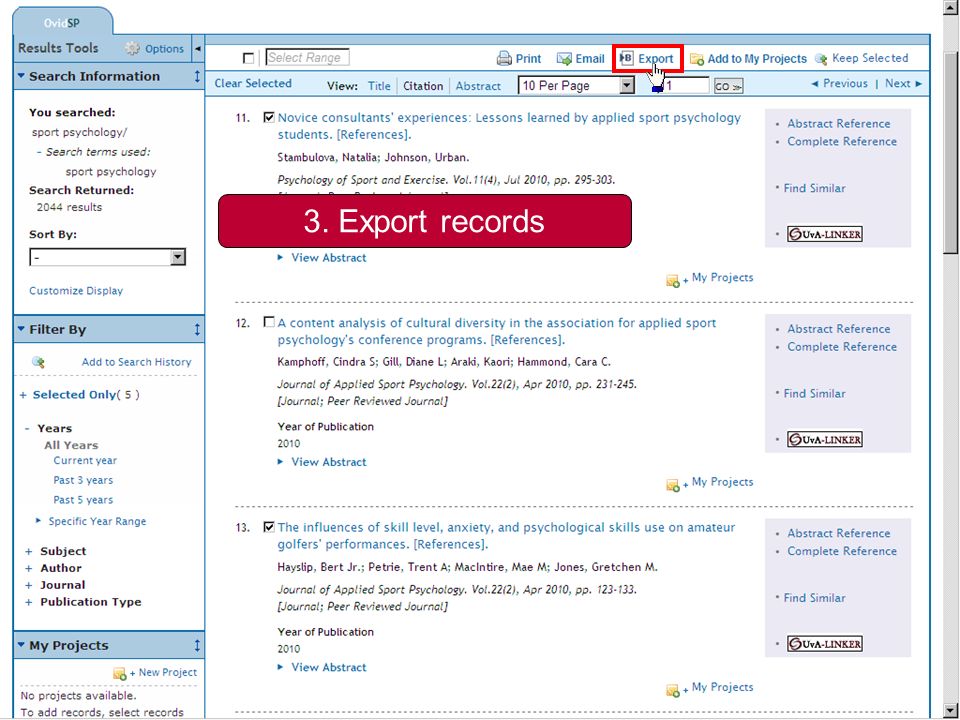Collapse the Results Tools sidebar arrow
The image size is (960, 720).
(198, 48)
